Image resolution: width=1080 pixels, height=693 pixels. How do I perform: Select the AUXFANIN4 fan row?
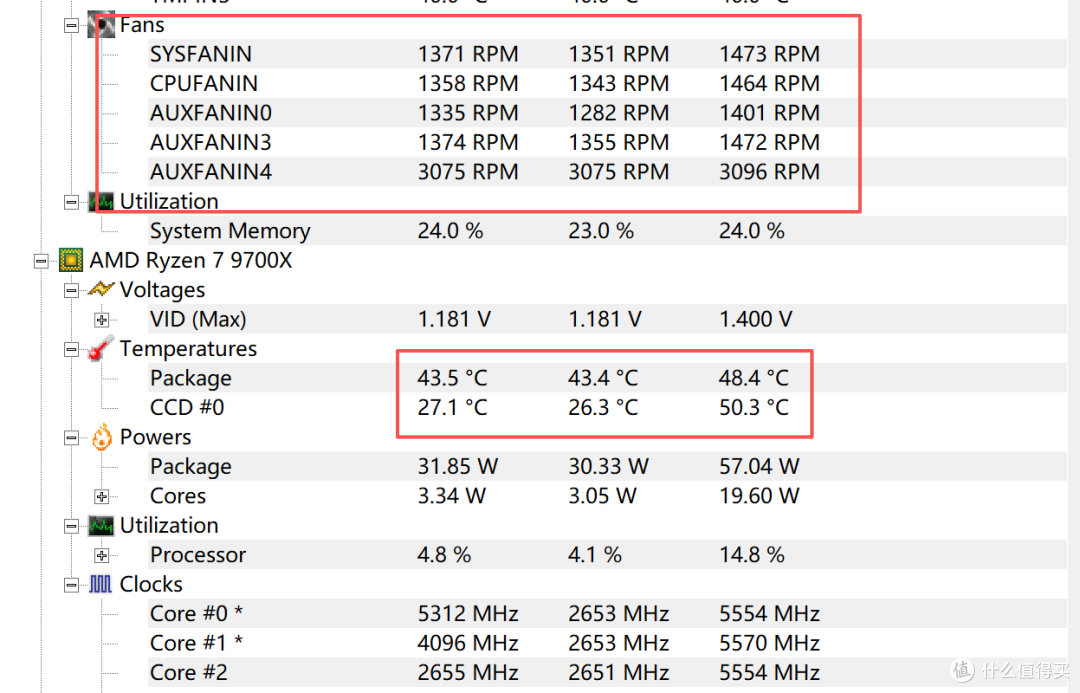[607, 172]
